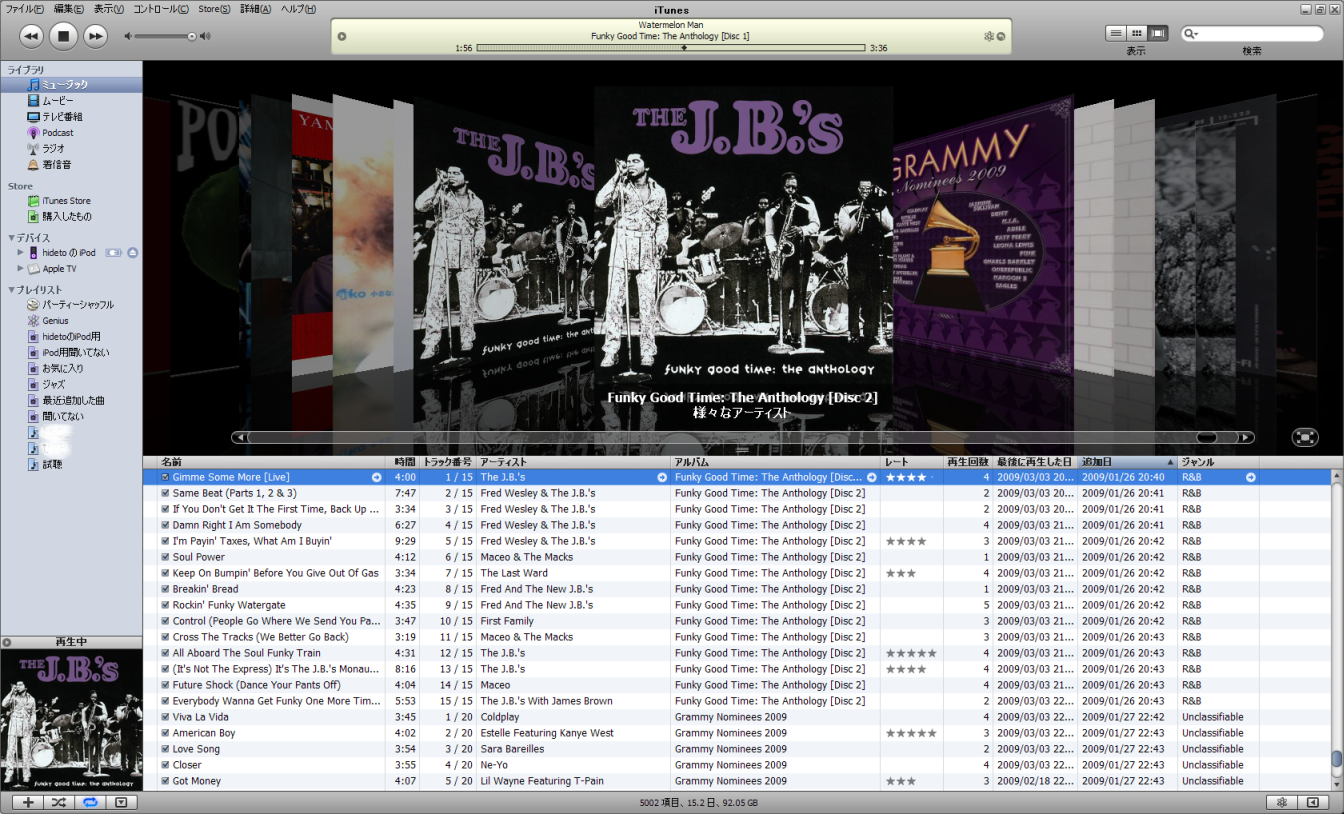Collapse the デバイス devices section triangle

(11, 238)
